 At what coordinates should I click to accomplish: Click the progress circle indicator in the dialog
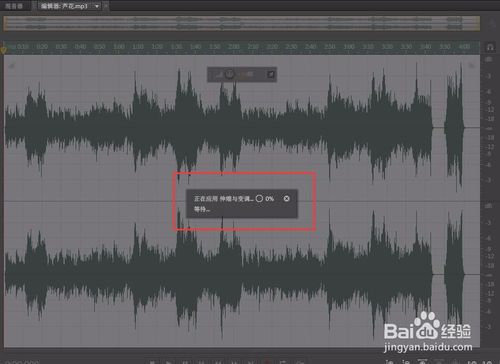pos(259,199)
